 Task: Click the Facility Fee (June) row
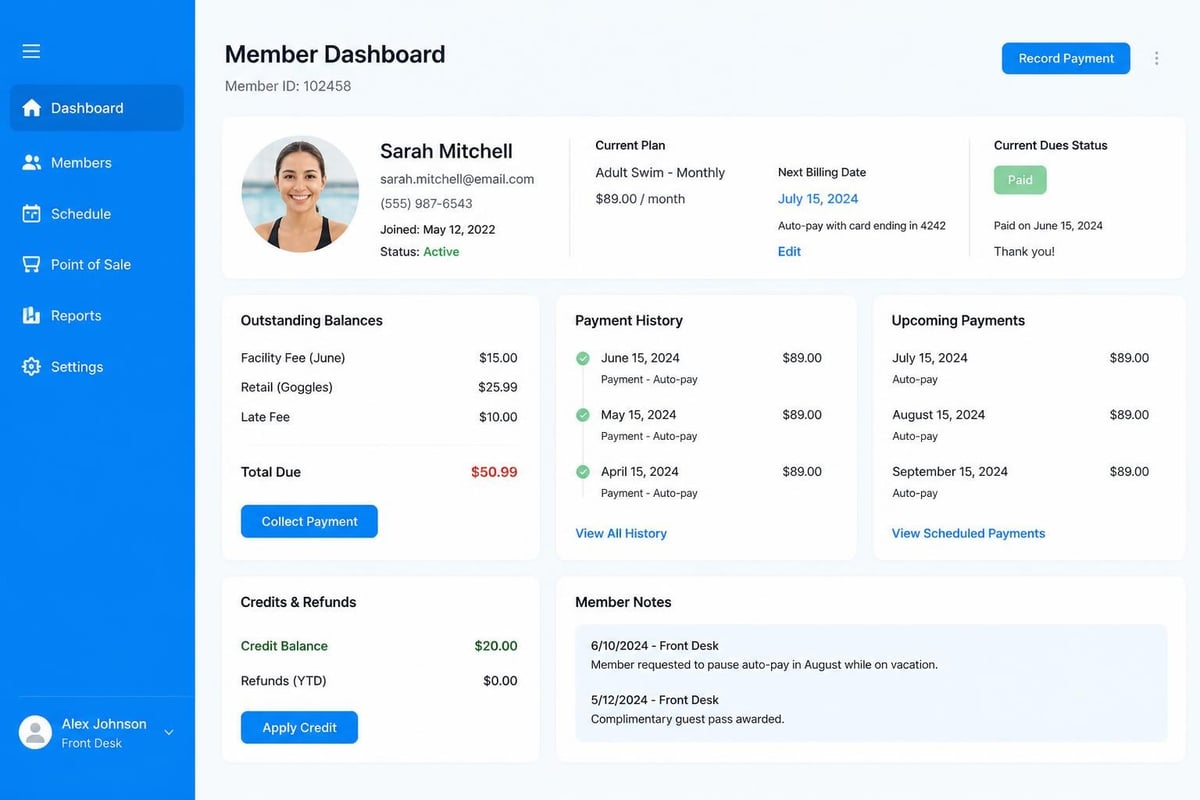379,358
